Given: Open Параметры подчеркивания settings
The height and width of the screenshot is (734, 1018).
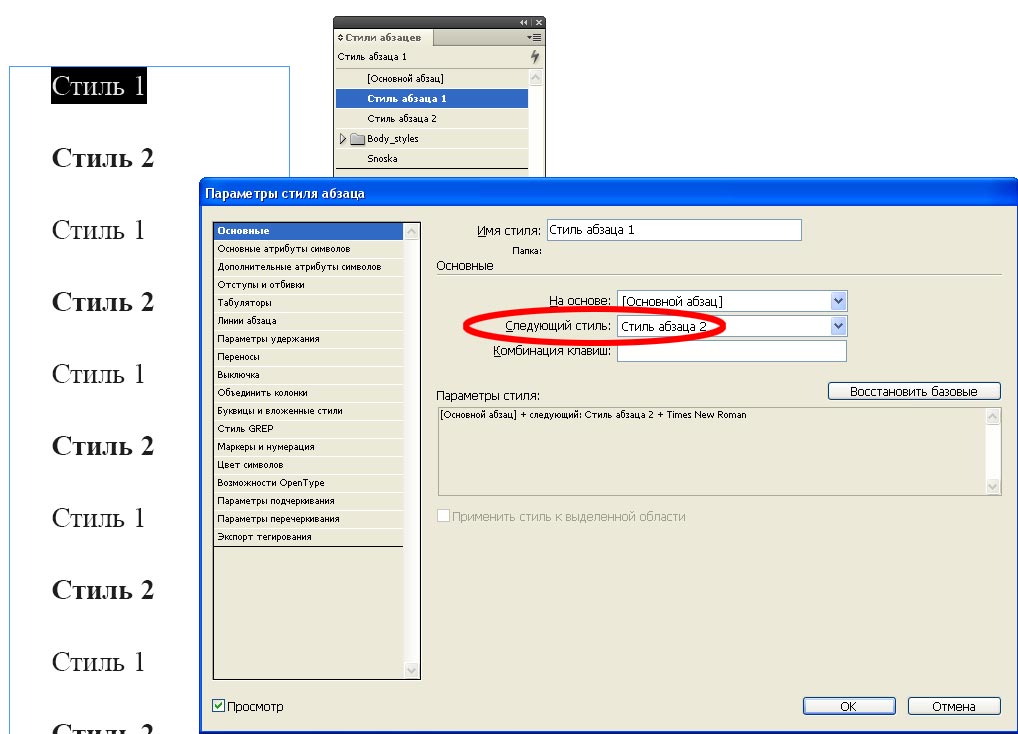Looking at the screenshot, I should 308,500.
